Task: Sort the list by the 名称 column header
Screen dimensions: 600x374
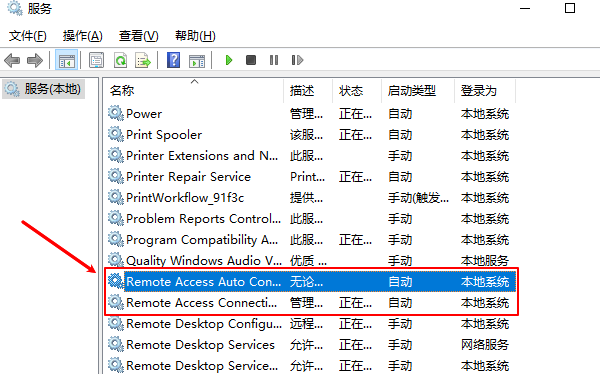Action: (194, 91)
